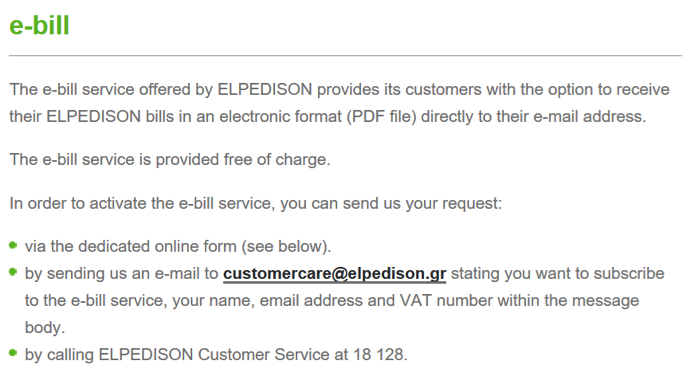Click the horizontal divider under the heading
This screenshot has width=687, height=369.
coord(345,56)
